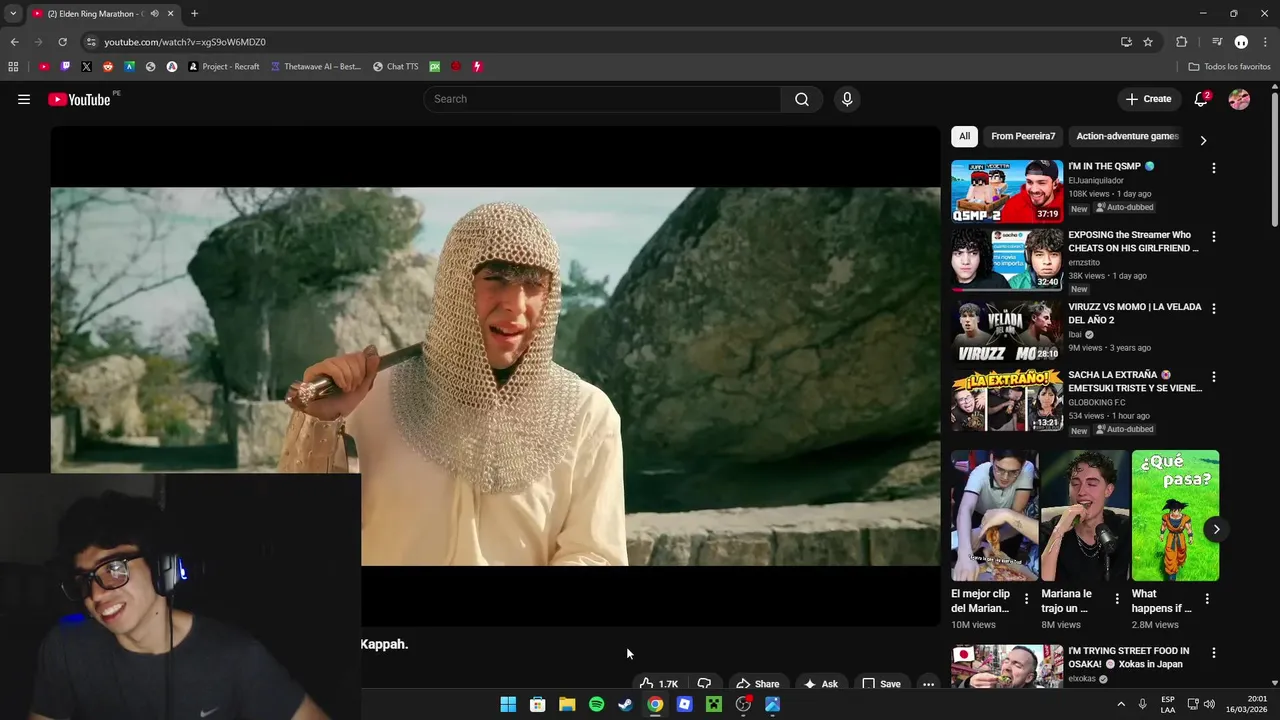Viewport: 1280px width, 720px height.
Task: Go back in browser history
Action: coord(14,42)
